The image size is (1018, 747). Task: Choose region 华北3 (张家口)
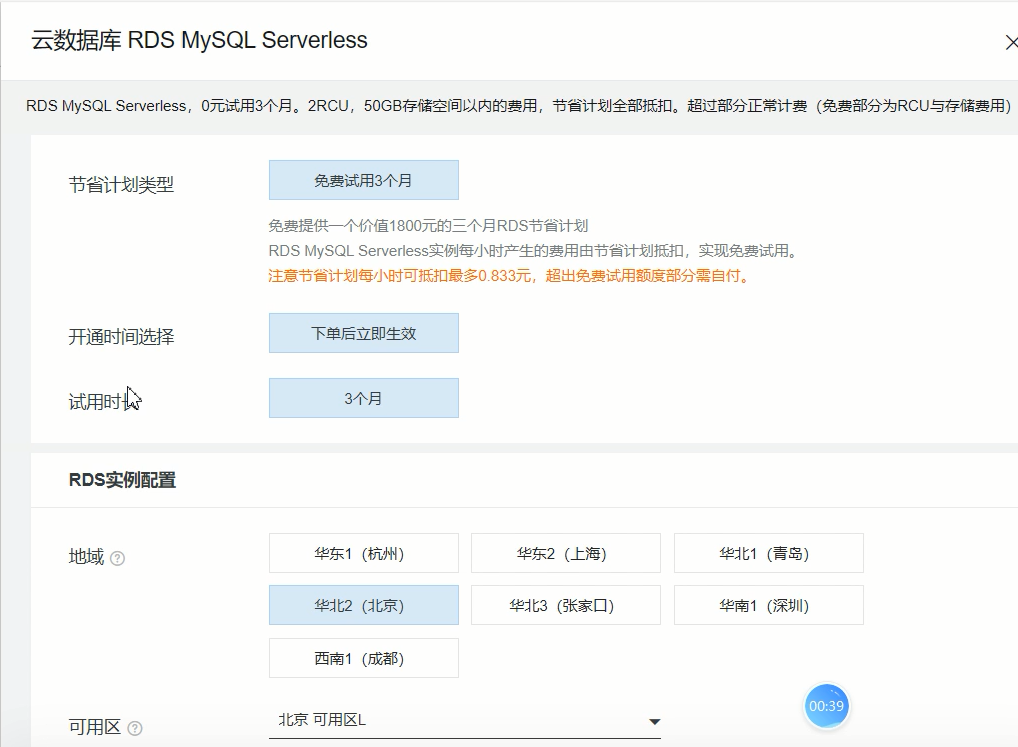coord(565,605)
